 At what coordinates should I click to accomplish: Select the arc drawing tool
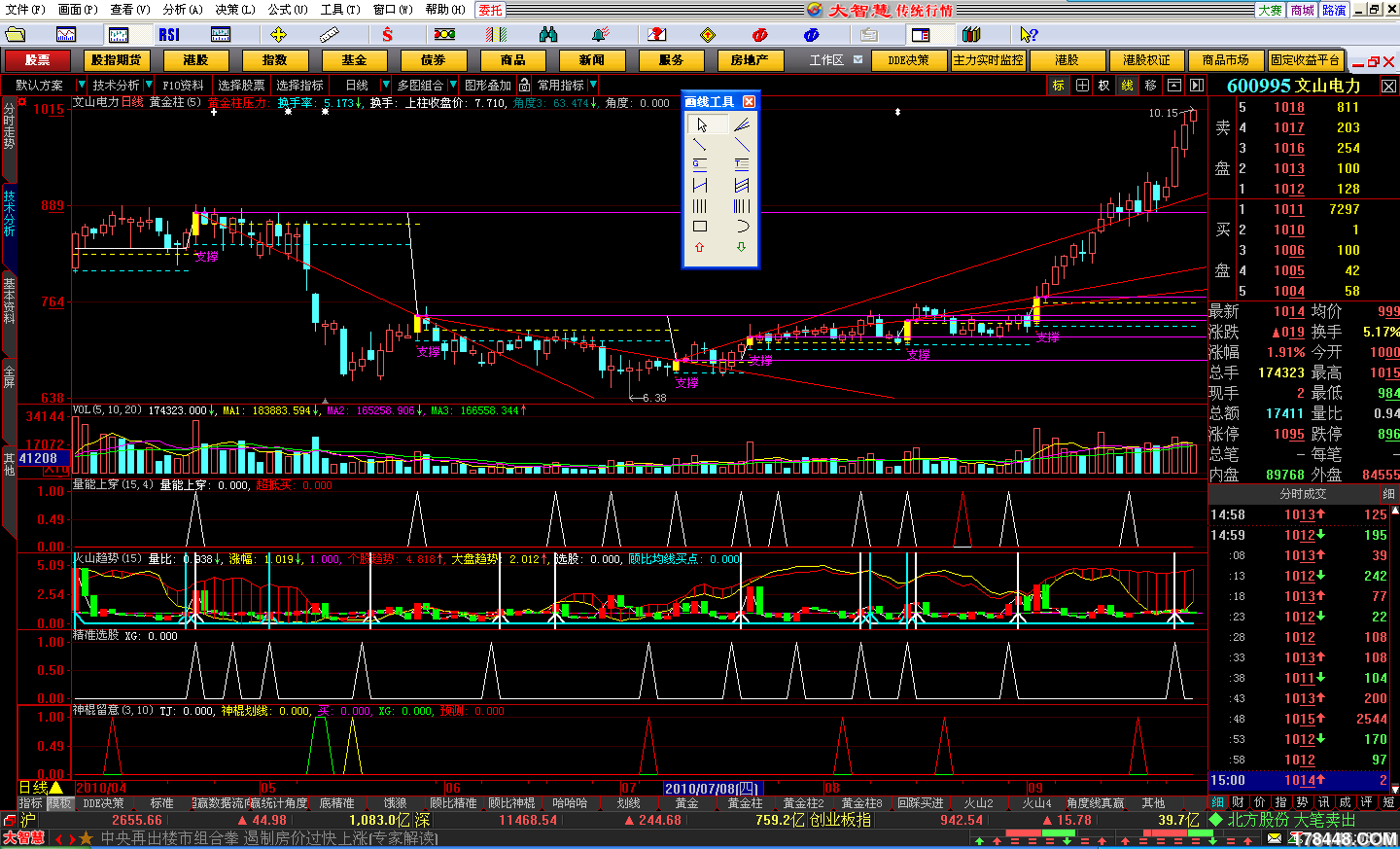(742, 227)
